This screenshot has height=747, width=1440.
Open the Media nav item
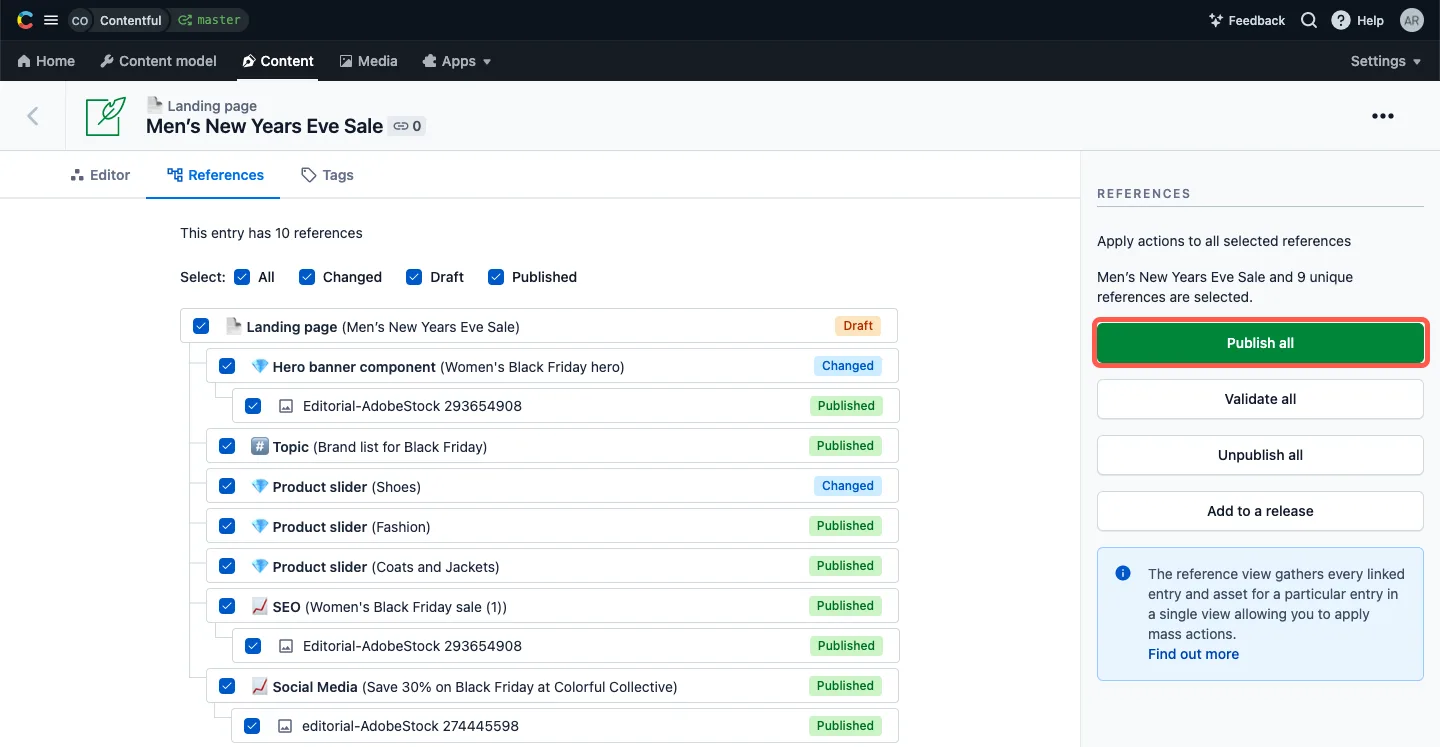(368, 61)
